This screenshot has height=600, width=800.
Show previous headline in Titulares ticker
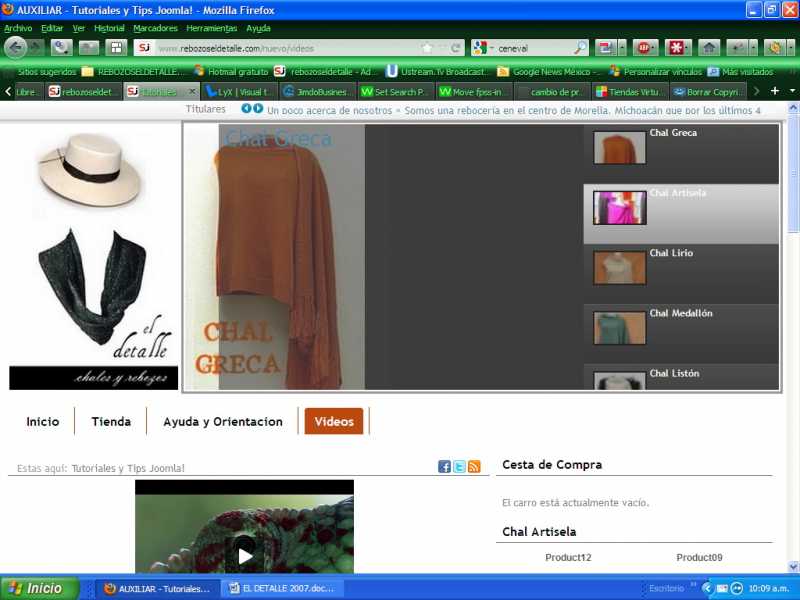(246, 109)
